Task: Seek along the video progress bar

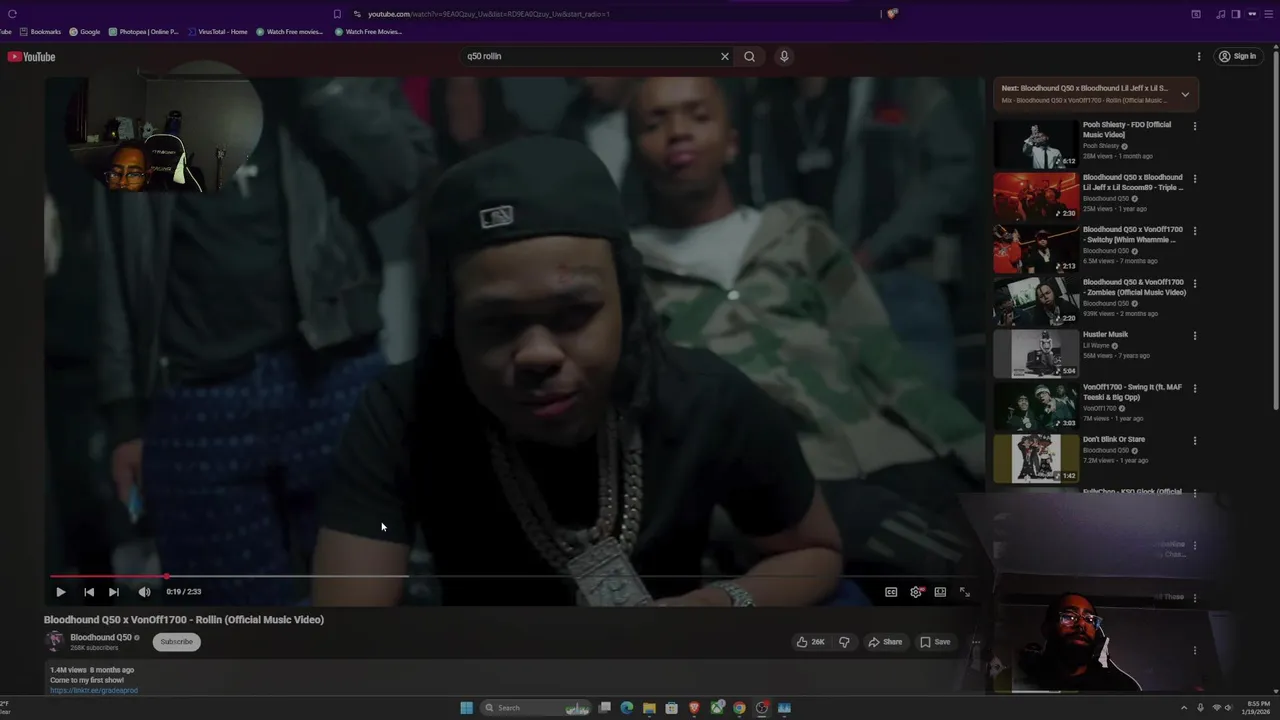Action: click(515, 576)
